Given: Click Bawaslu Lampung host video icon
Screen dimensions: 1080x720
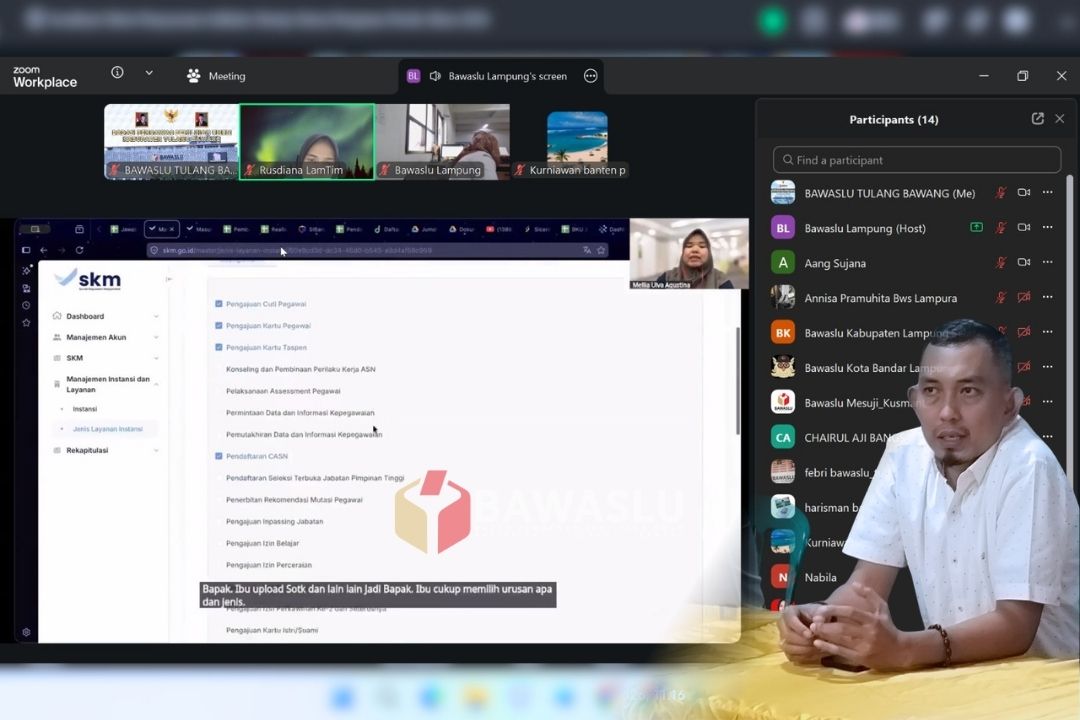Looking at the screenshot, I should tap(1024, 227).
